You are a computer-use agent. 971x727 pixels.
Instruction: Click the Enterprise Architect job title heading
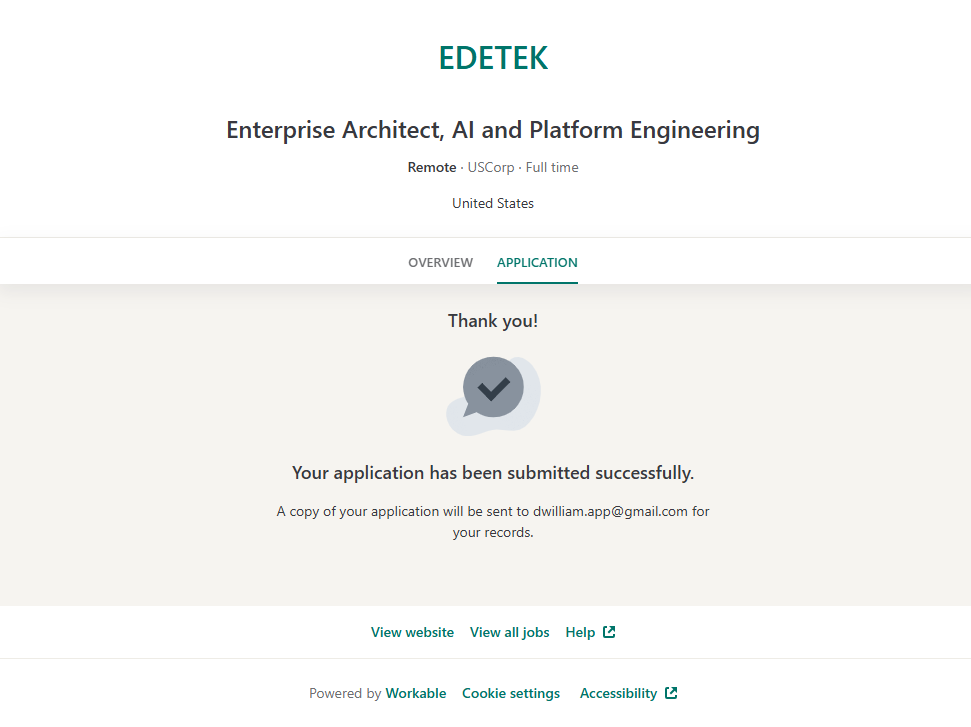tap(493, 130)
